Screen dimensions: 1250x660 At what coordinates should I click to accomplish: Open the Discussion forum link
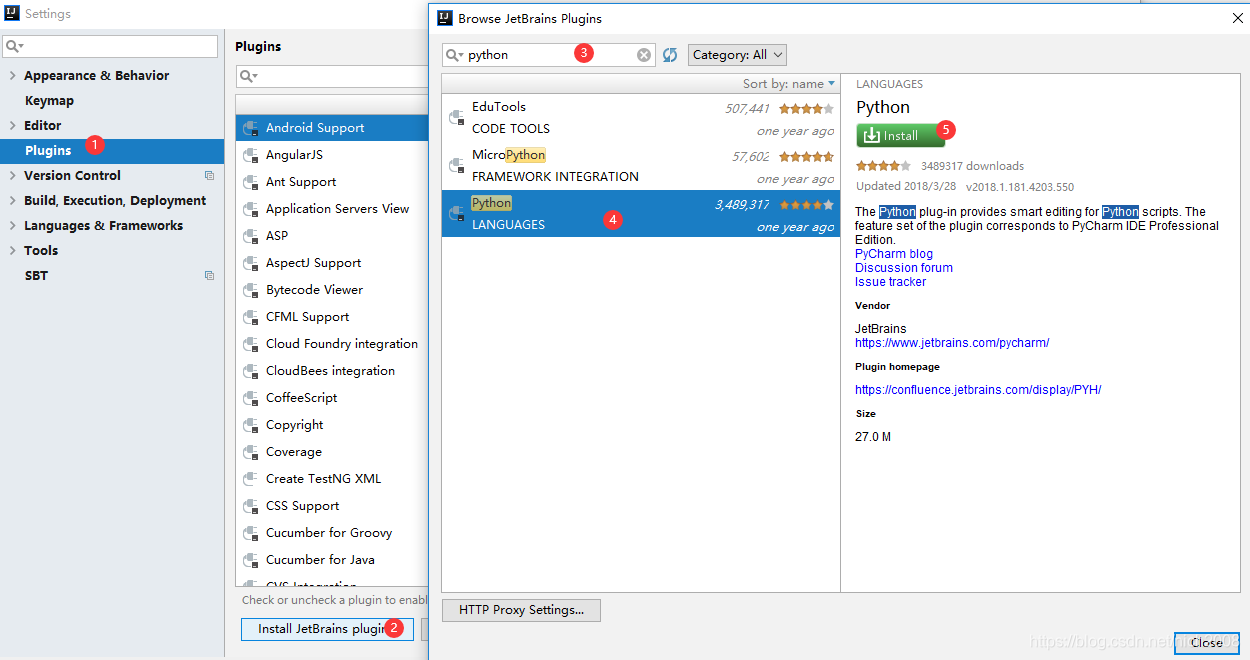coord(904,268)
